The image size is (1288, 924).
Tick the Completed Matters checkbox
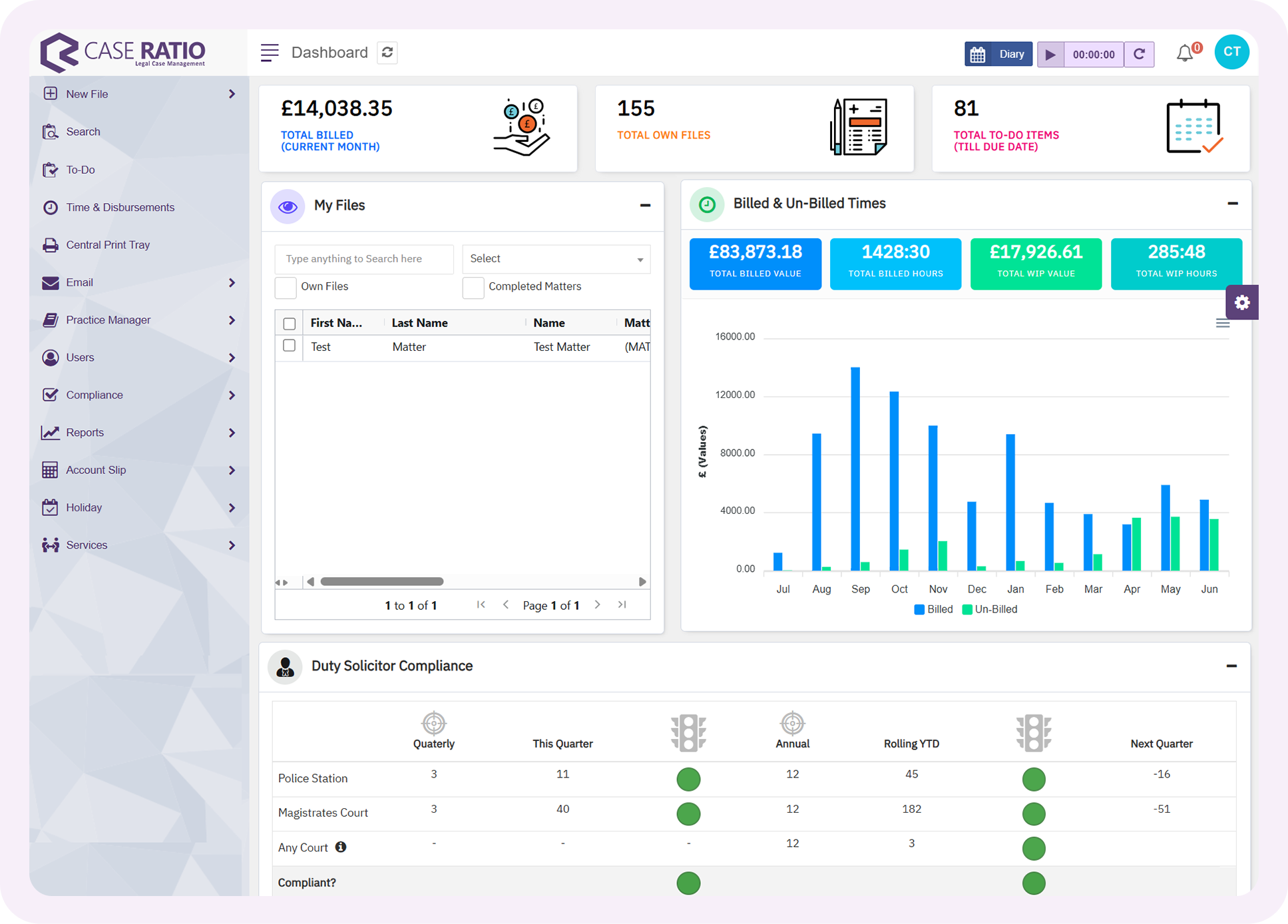coord(473,287)
